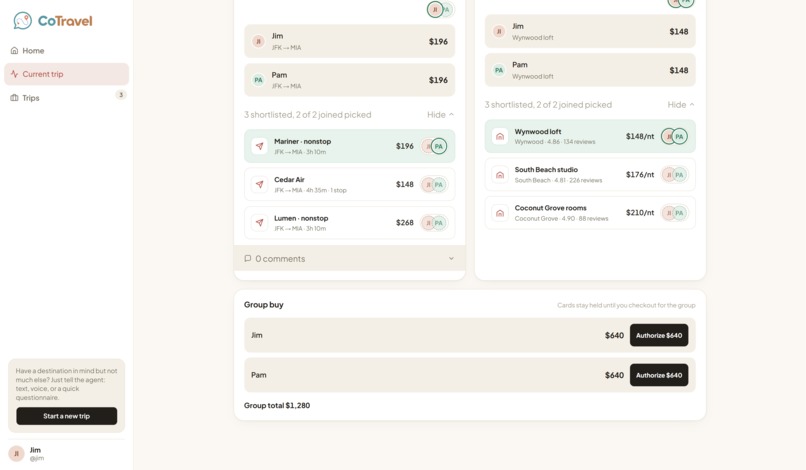Toggle PA vote on South Beach studio
The width and height of the screenshot is (806, 470).
click(x=680, y=174)
